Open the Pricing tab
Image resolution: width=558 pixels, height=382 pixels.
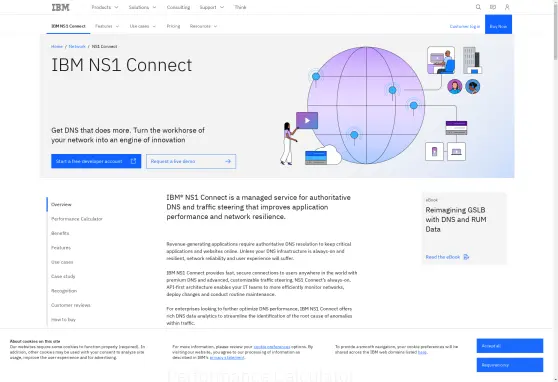(173, 26)
